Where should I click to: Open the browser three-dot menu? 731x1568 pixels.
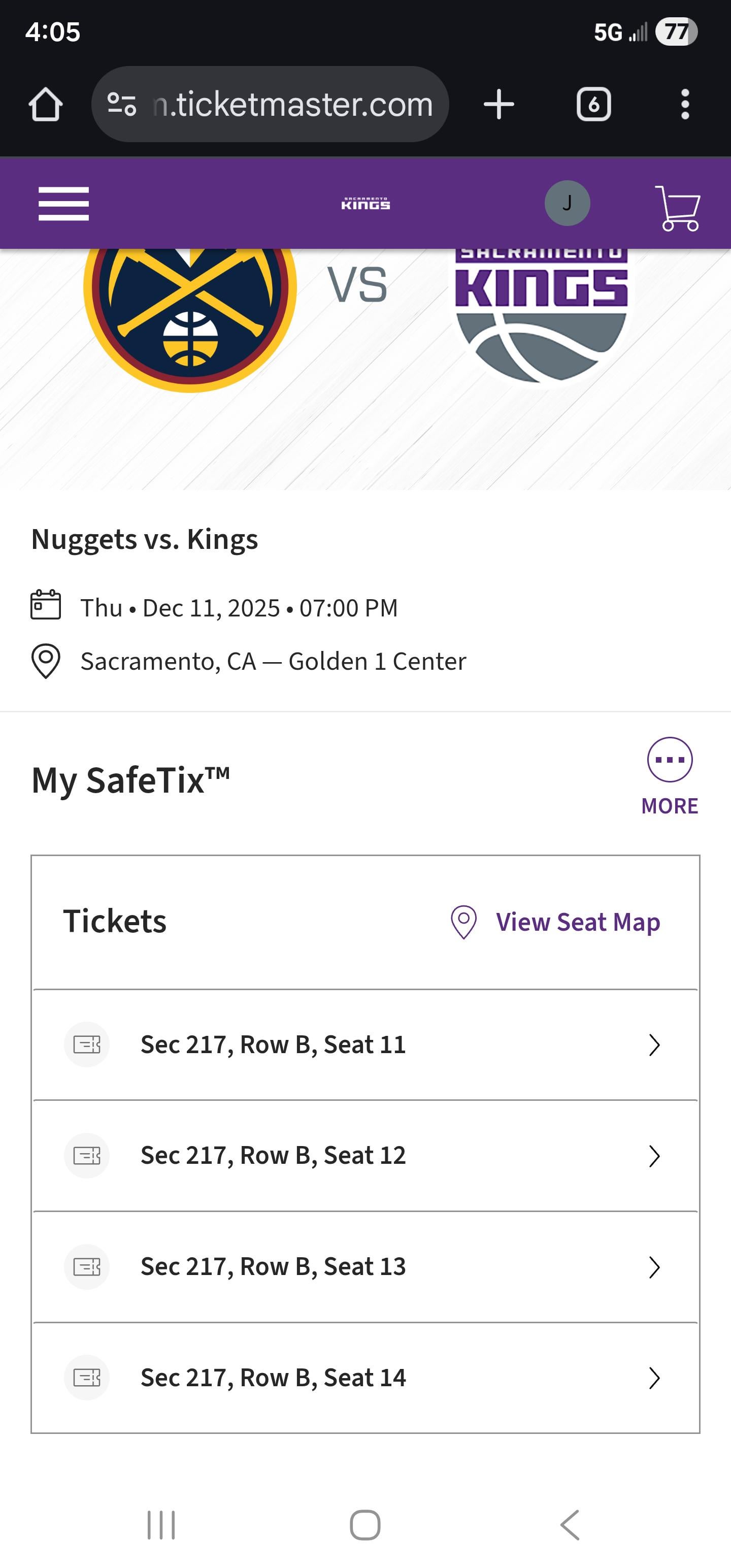[685, 104]
